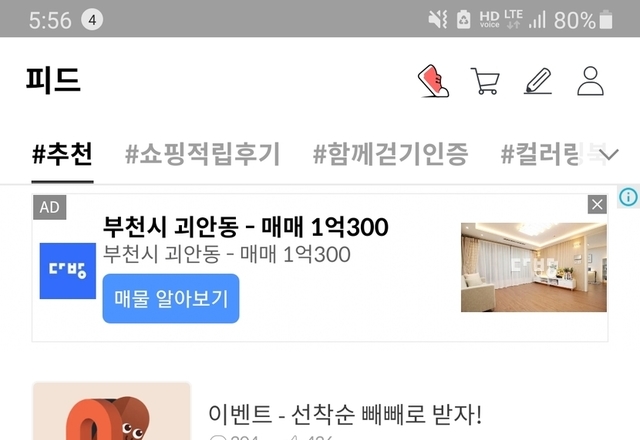
Task: Tap the ad info icon
Action: click(628, 197)
